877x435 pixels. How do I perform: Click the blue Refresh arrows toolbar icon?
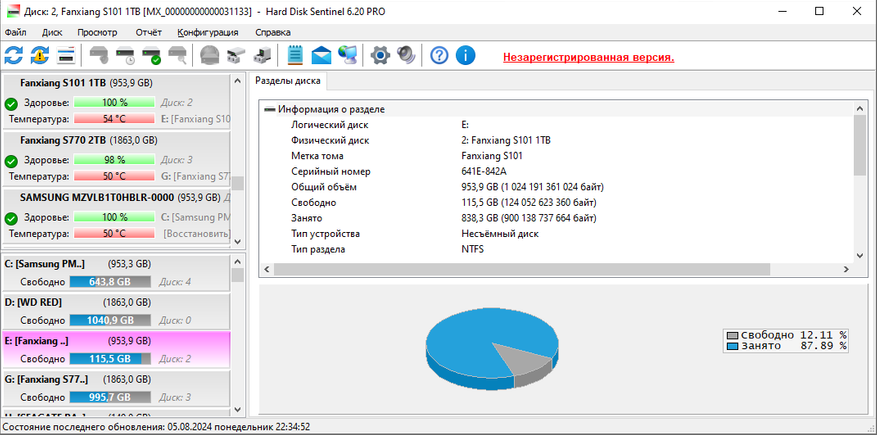pyautogui.click(x=14, y=55)
